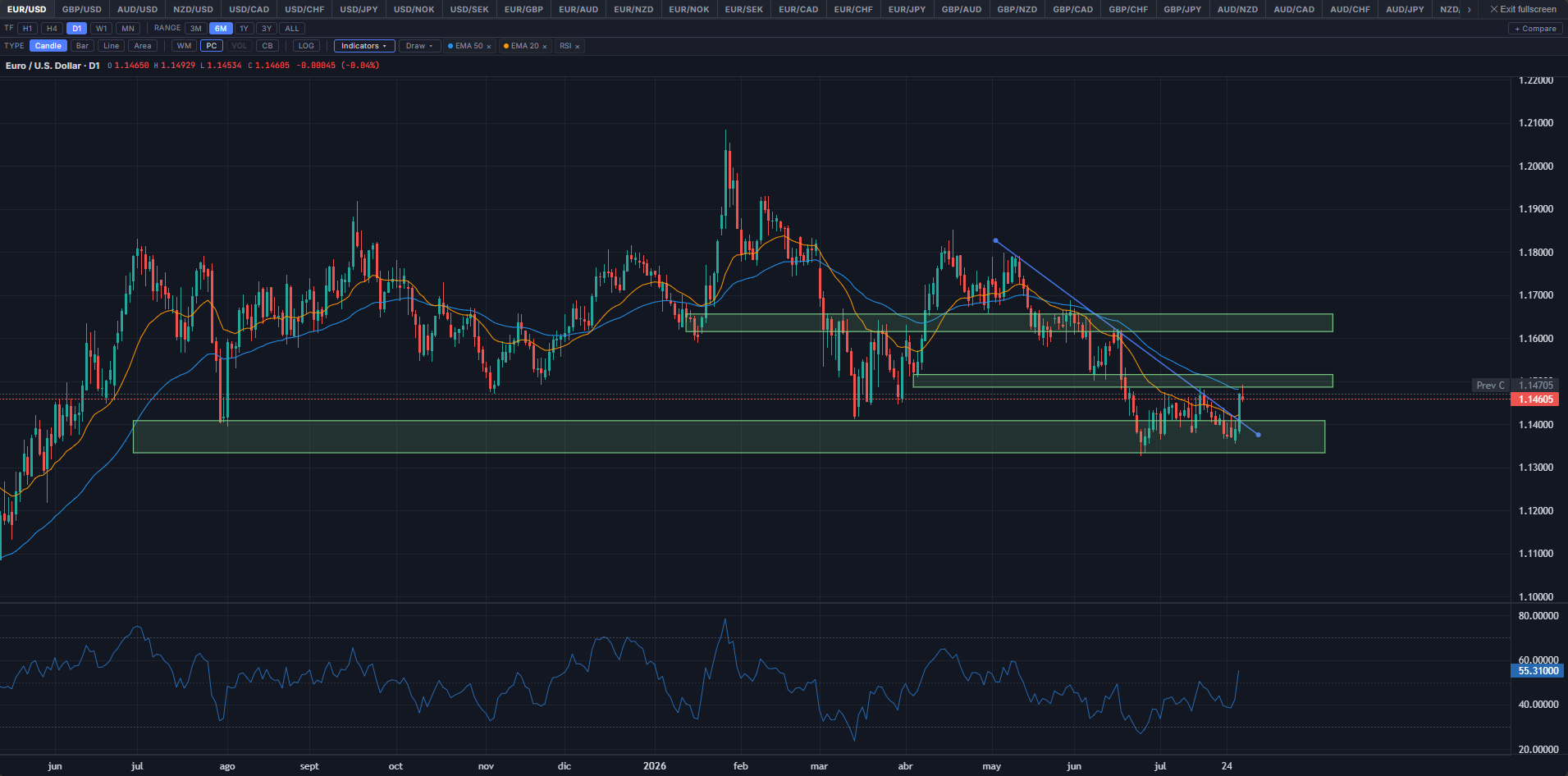Open the AUD/NZD tab
The width and height of the screenshot is (1568, 776).
pyautogui.click(x=1237, y=9)
